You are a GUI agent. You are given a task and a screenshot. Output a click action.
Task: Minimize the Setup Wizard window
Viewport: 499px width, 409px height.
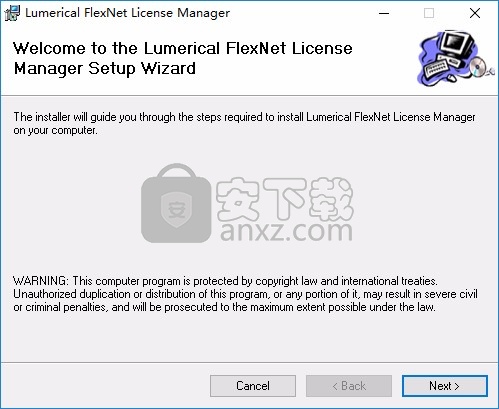click(384, 13)
